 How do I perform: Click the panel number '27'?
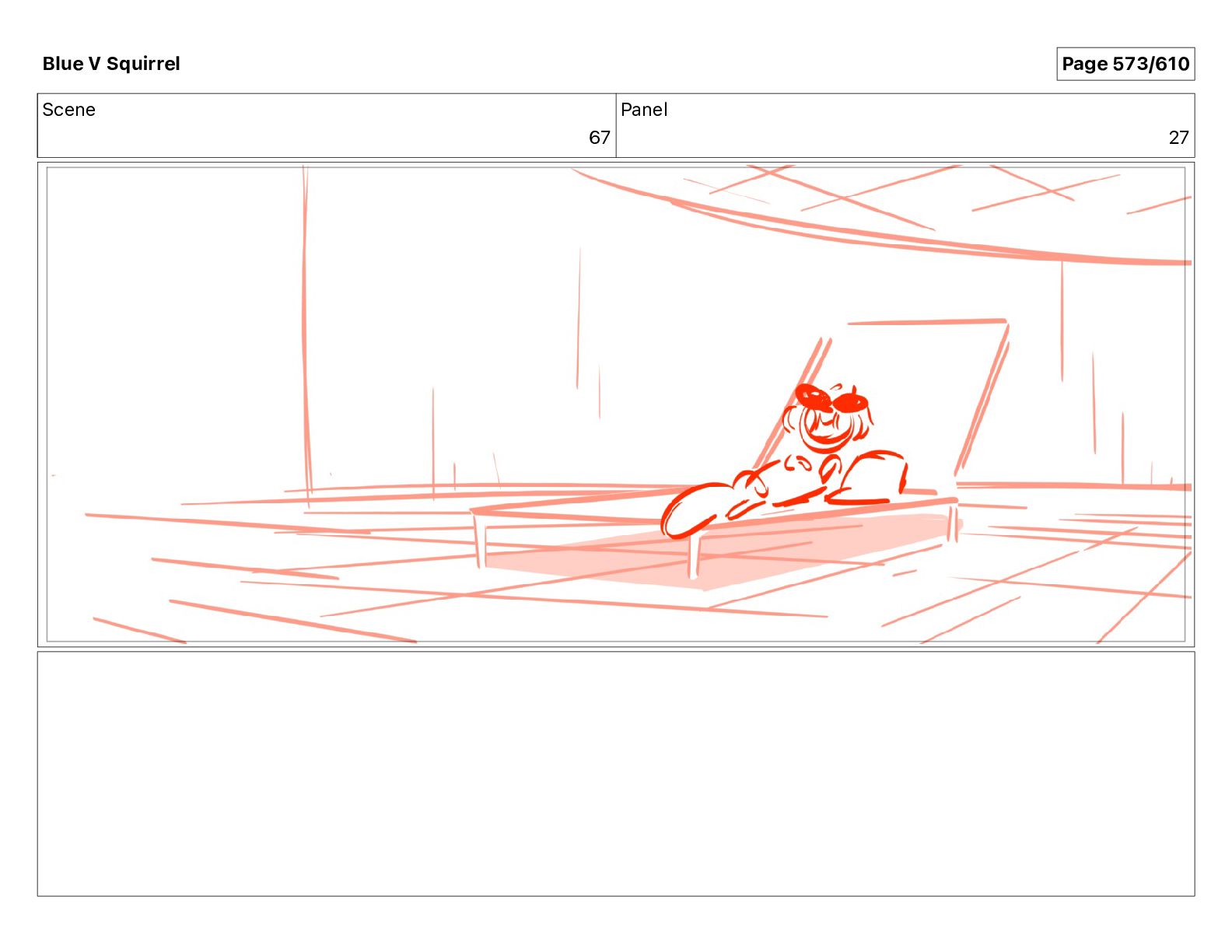tap(1178, 138)
